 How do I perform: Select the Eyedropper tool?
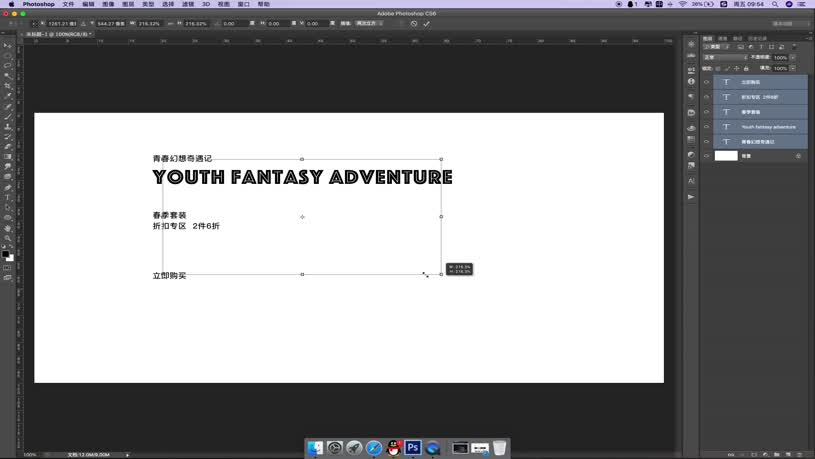7,96
